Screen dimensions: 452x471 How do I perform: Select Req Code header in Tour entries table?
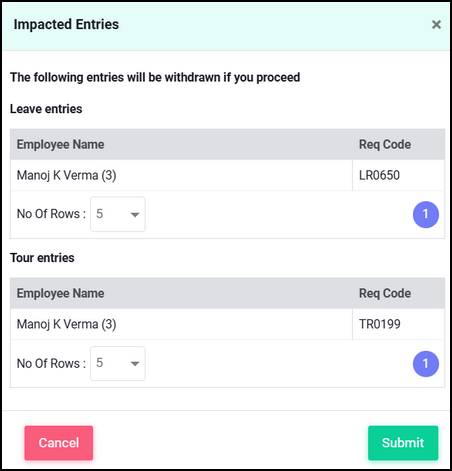385,293
